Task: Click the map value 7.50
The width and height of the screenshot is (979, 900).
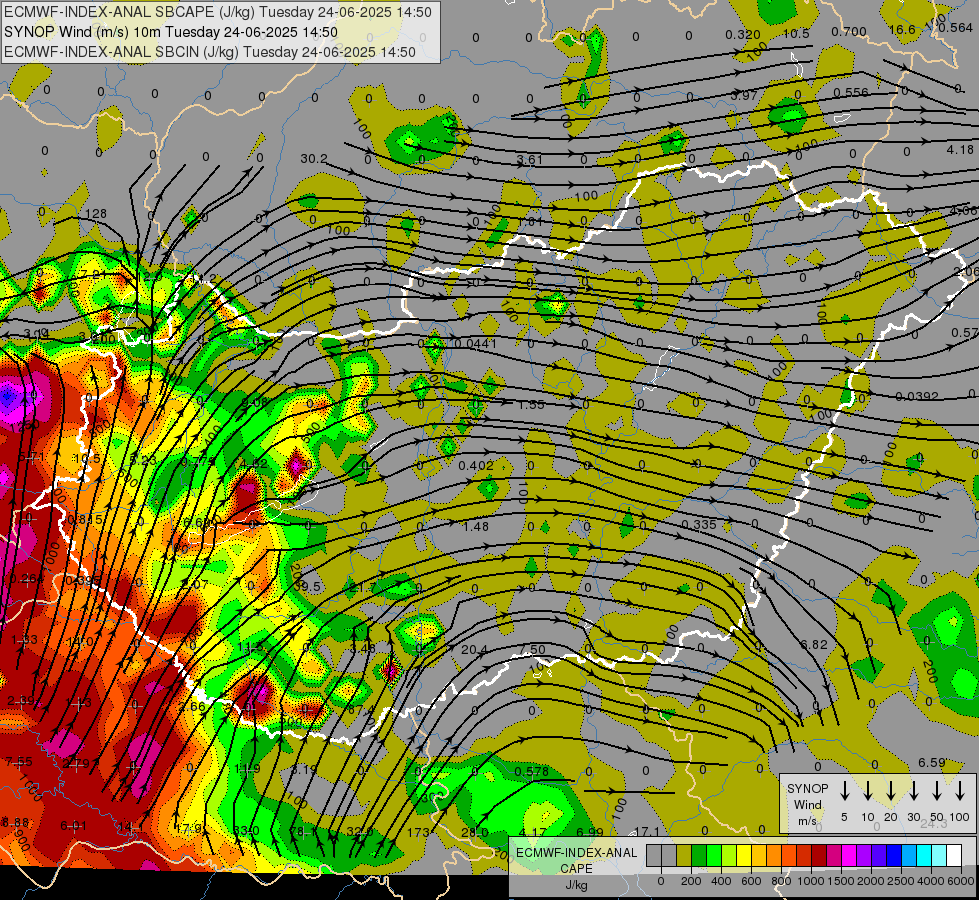Action: pyautogui.click(x=533, y=650)
